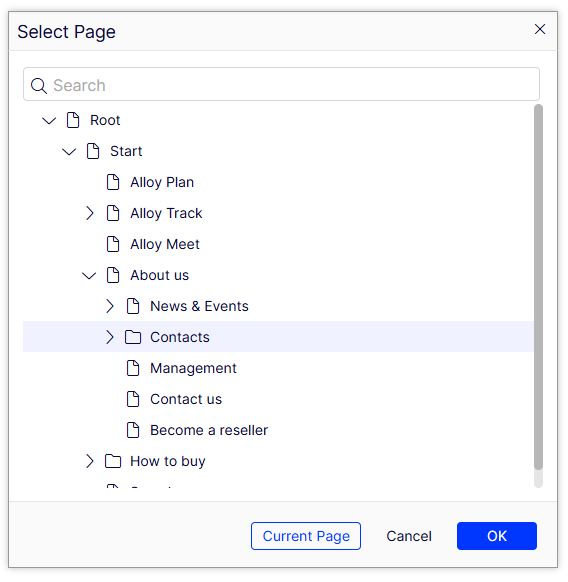The height and width of the screenshot is (582, 568).
Task: Expand the How to buy folder
Action: [89, 461]
